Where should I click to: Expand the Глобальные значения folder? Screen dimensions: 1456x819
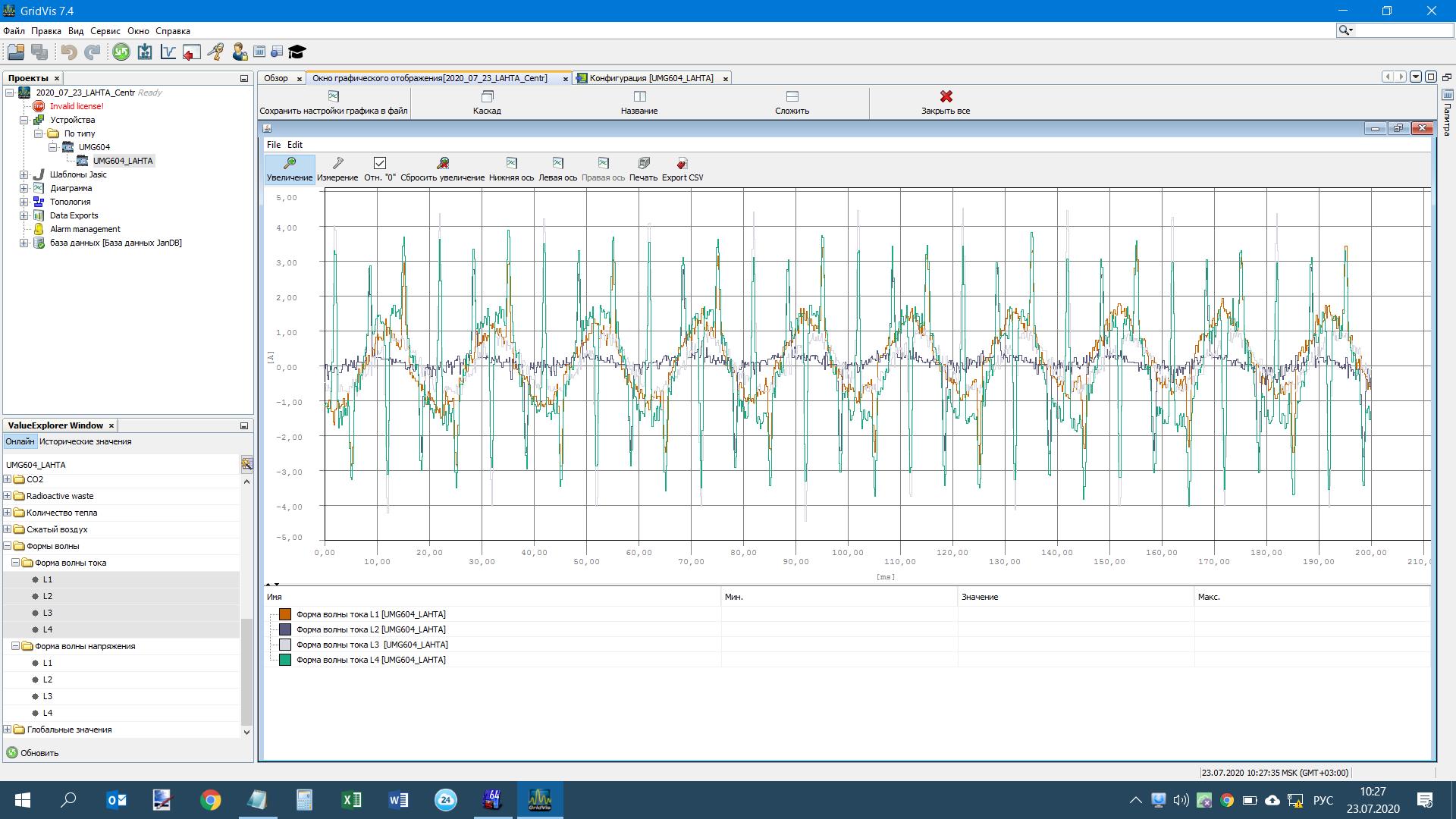click(x=8, y=730)
